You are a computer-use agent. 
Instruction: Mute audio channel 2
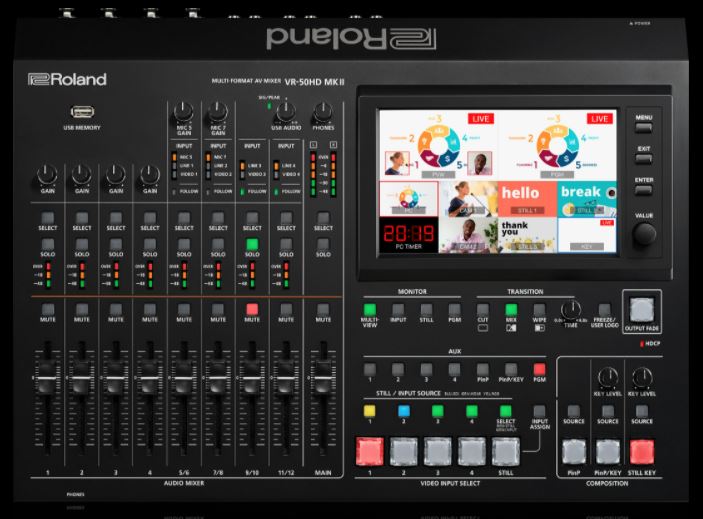click(82, 309)
